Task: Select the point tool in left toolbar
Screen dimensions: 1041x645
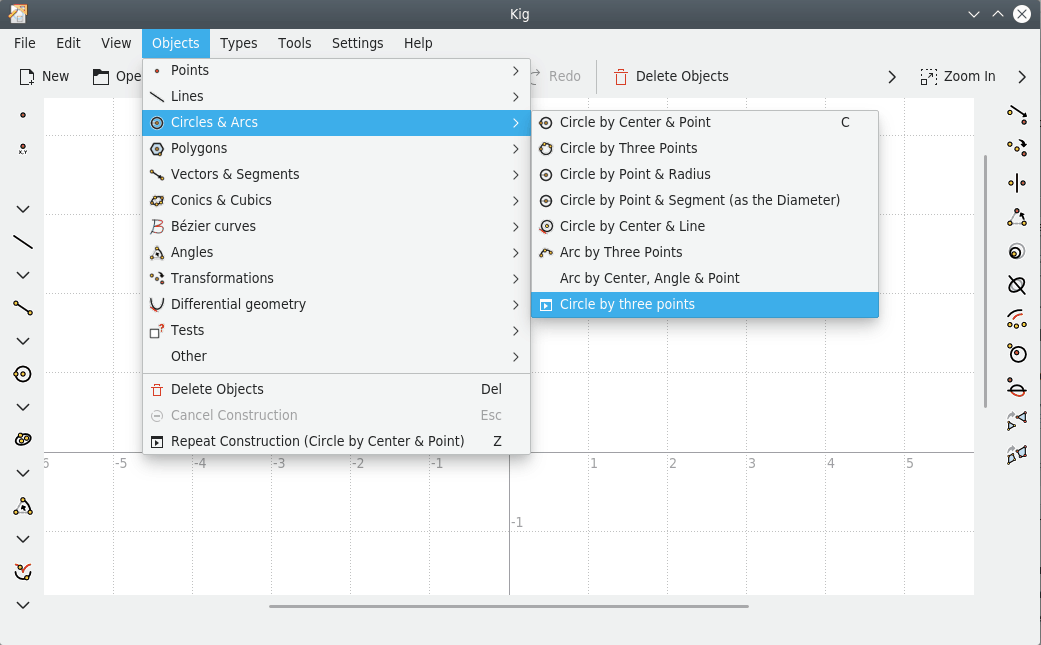Action: pos(23,115)
